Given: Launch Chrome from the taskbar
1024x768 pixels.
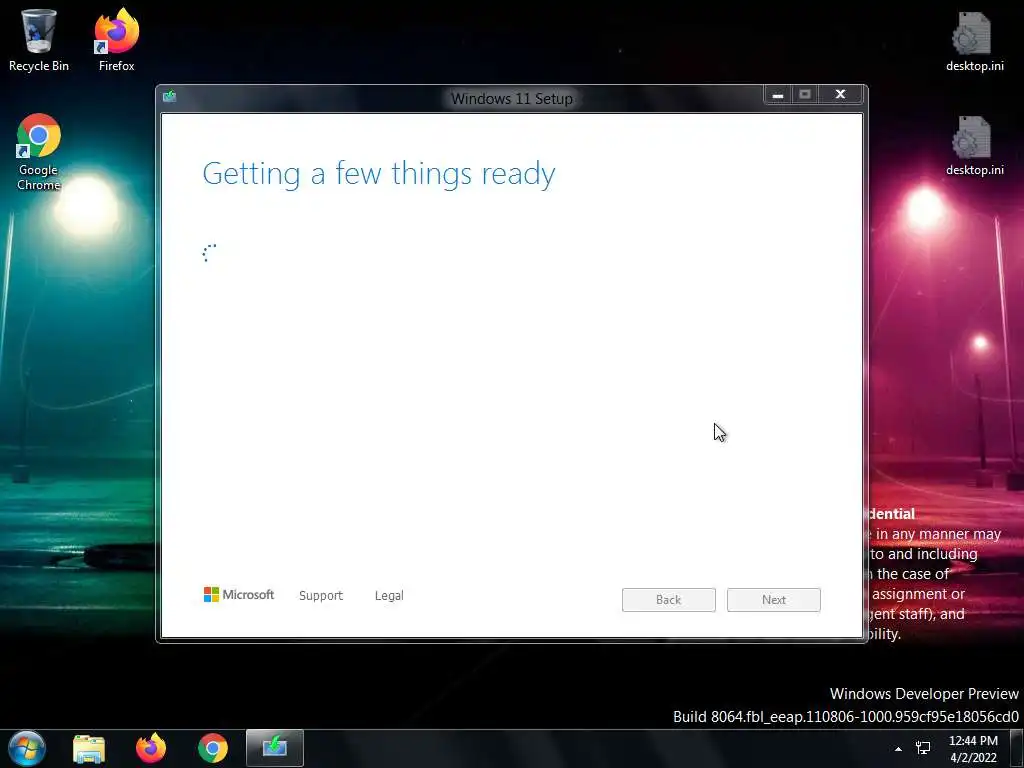Looking at the screenshot, I should [213, 748].
